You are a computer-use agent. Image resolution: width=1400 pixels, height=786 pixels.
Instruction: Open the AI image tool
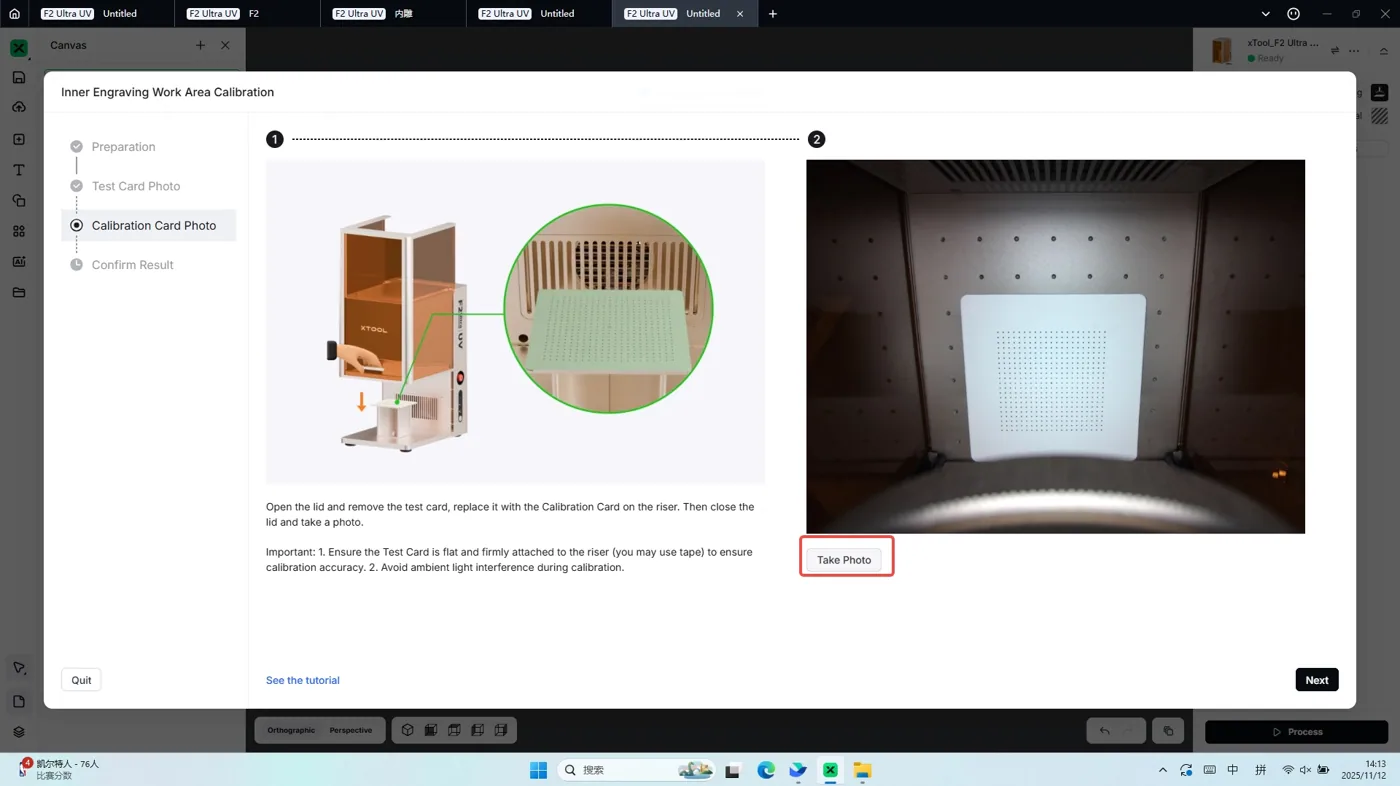tap(19, 262)
